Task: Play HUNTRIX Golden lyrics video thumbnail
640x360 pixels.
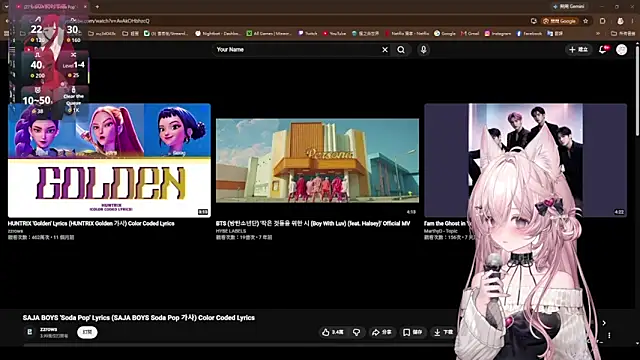Action: point(109,160)
